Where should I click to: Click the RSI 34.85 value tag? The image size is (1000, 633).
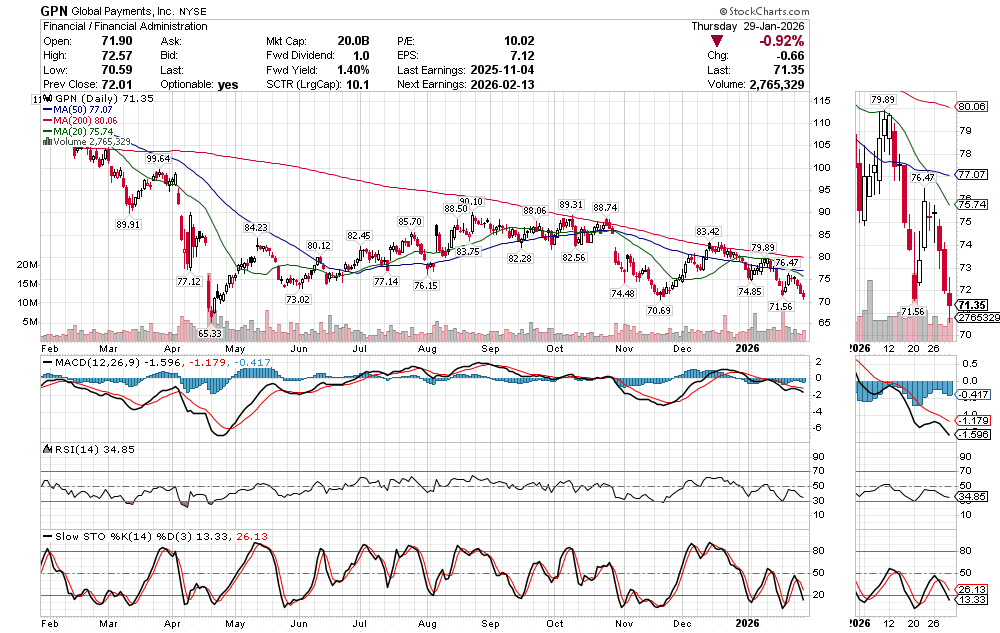point(973,496)
